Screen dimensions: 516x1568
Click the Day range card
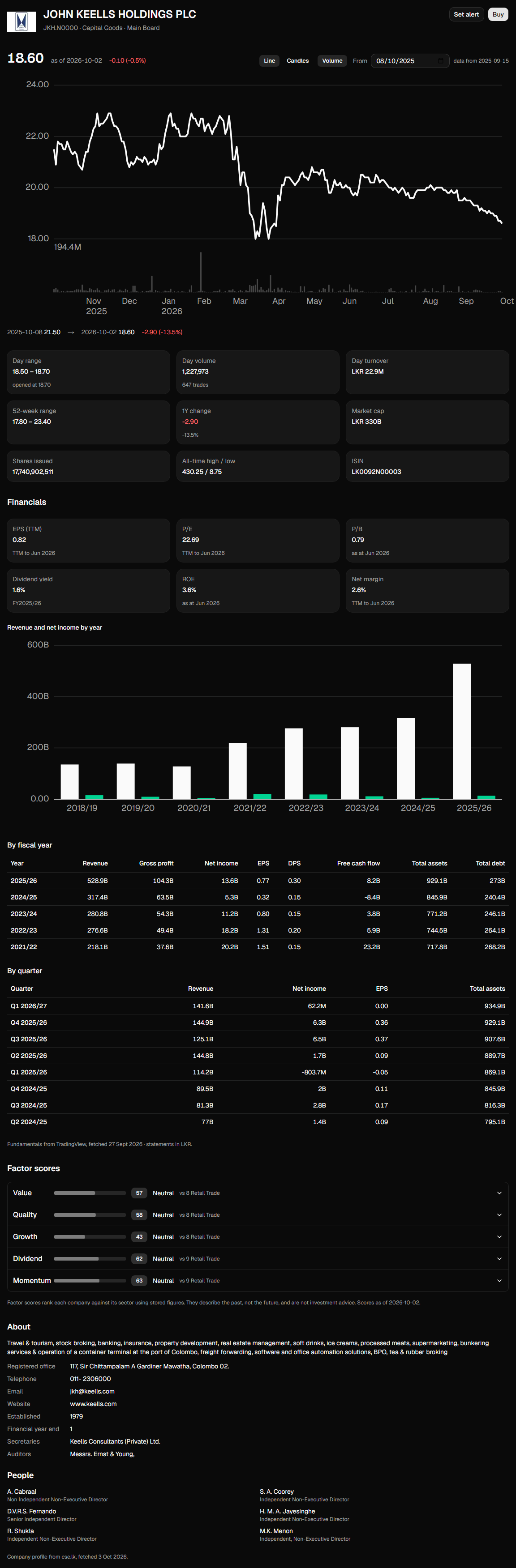point(88,372)
